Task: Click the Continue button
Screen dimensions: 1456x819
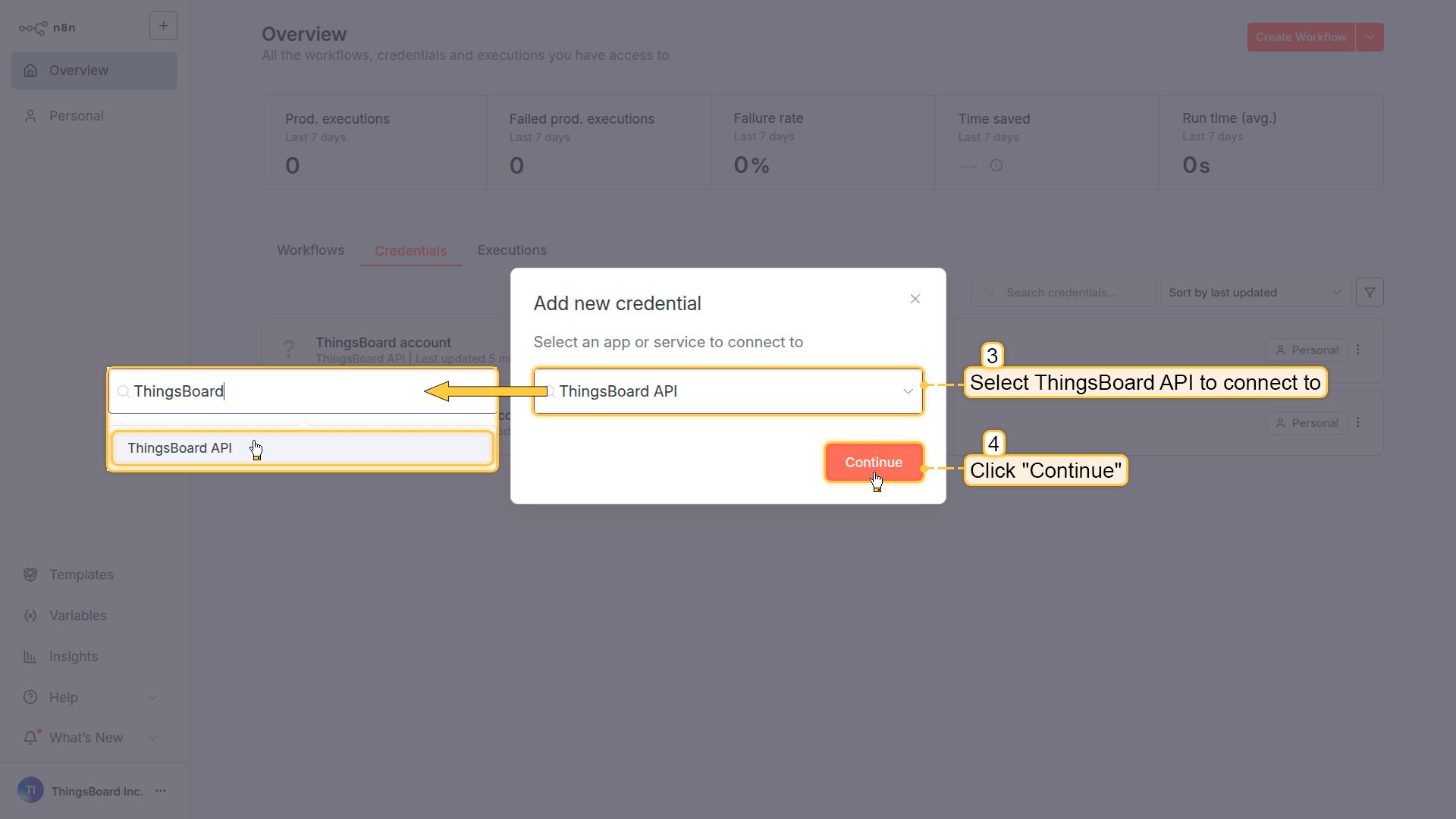Action: 874,463
